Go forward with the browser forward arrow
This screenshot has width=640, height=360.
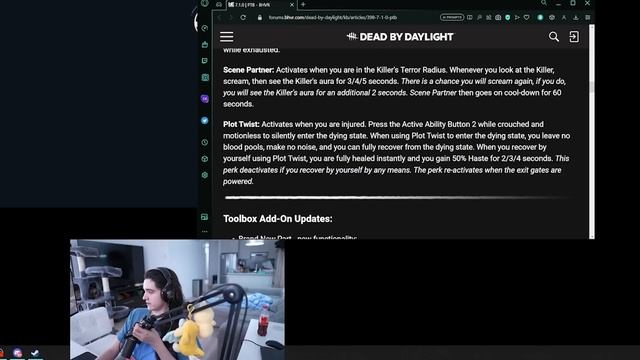tap(231, 18)
